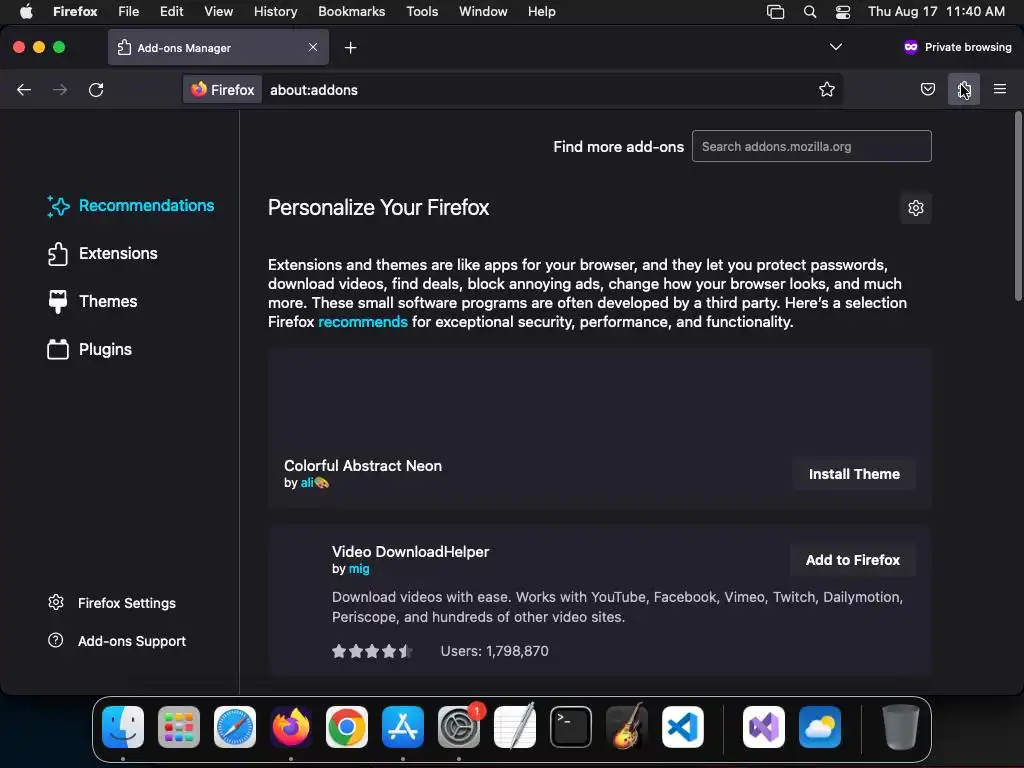Image resolution: width=1024 pixels, height=768 pixels.
Task: Click the page vertical scrollbar
Action: (x=1017, y=206)
